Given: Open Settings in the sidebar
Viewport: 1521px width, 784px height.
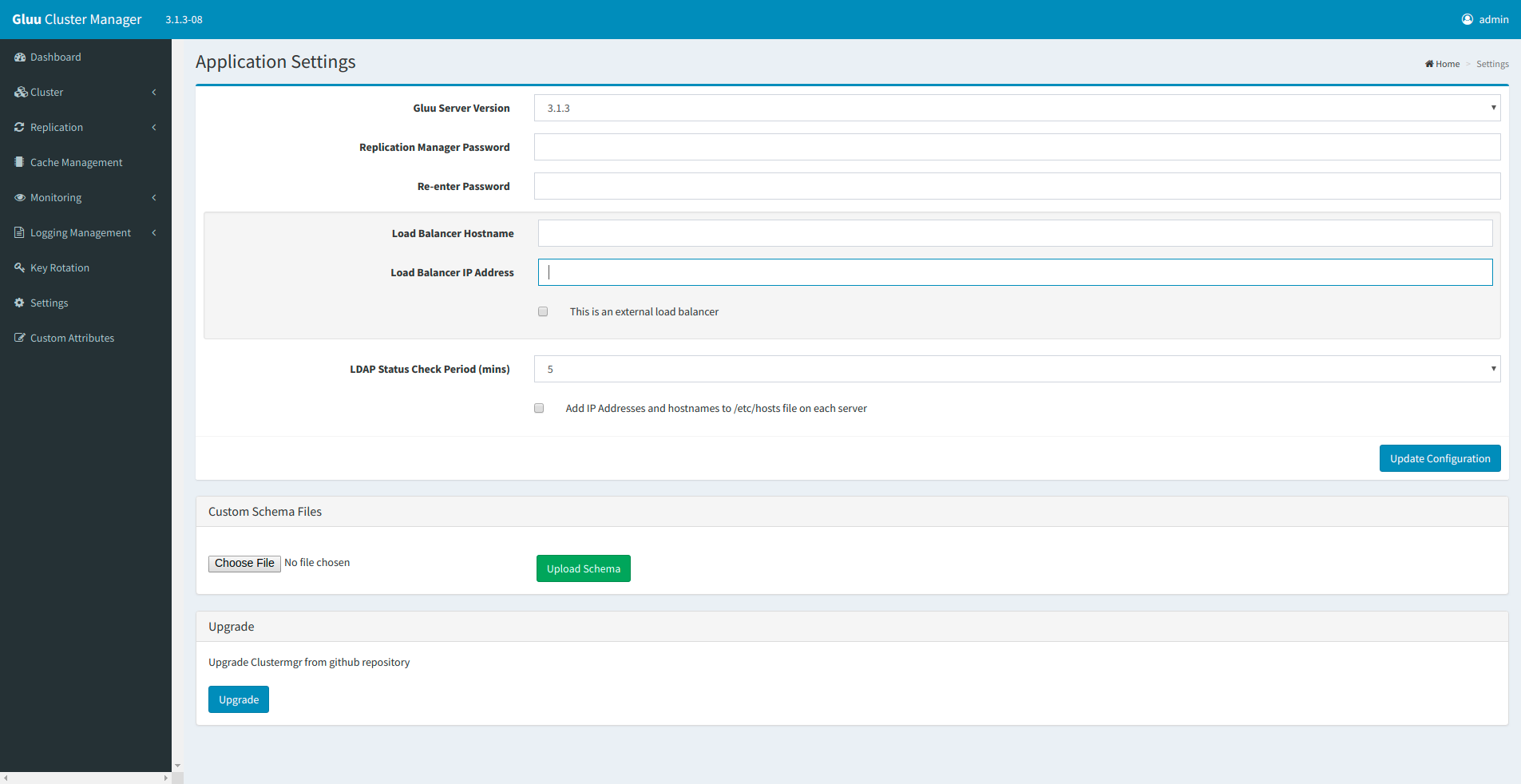Looking at the screenshot, I should 85,303.
